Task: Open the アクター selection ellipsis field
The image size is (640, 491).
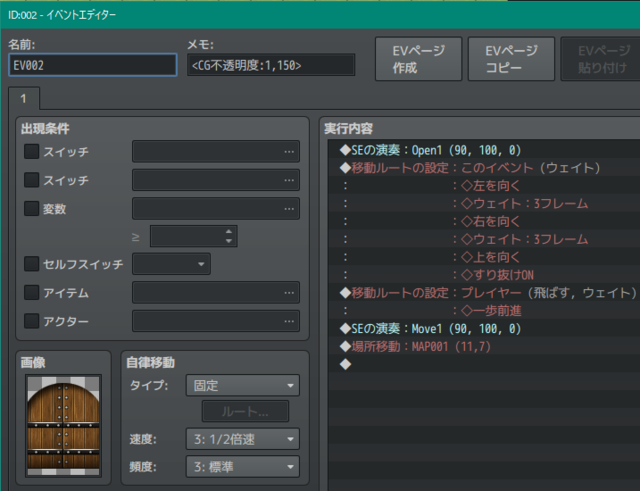Action: tap(216, 321)
